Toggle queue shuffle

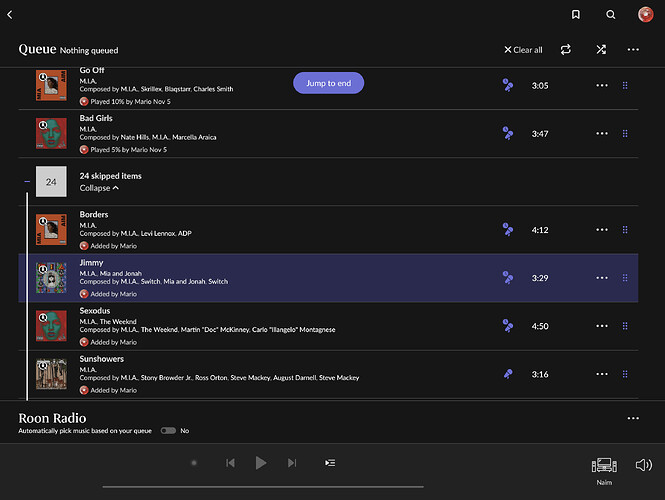[601, 50]
